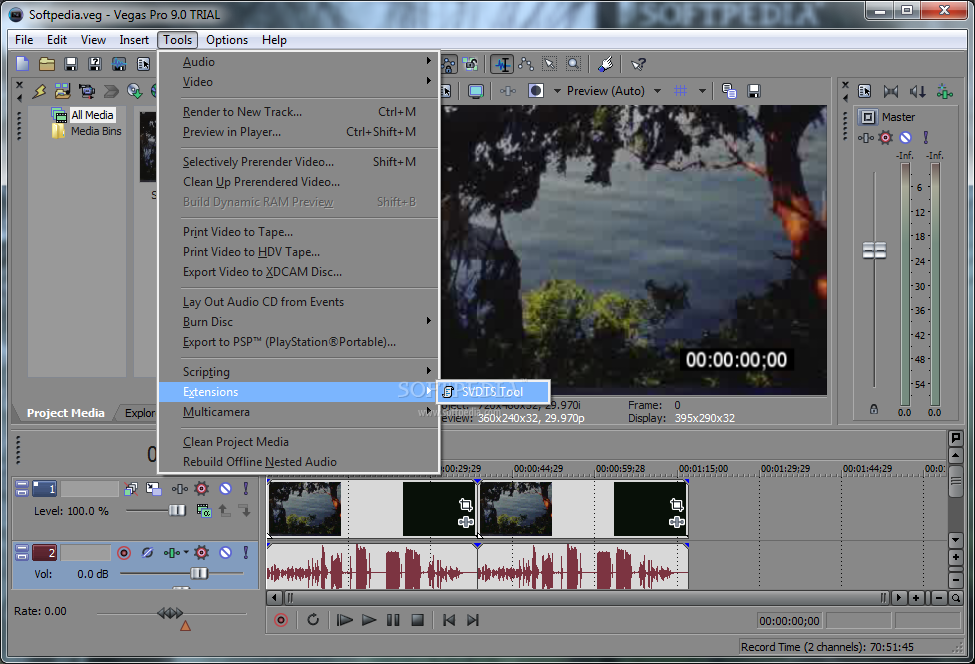Image resolution: width=975 pixels, height=664 pixels.
Task: Expand the Audio submenu
Action: click(x=298, y=62)
